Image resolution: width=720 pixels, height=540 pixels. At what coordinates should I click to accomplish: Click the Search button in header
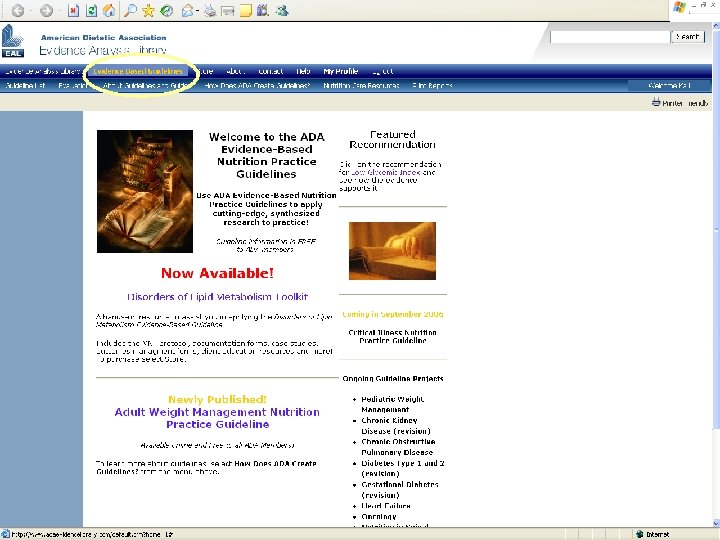687,37
